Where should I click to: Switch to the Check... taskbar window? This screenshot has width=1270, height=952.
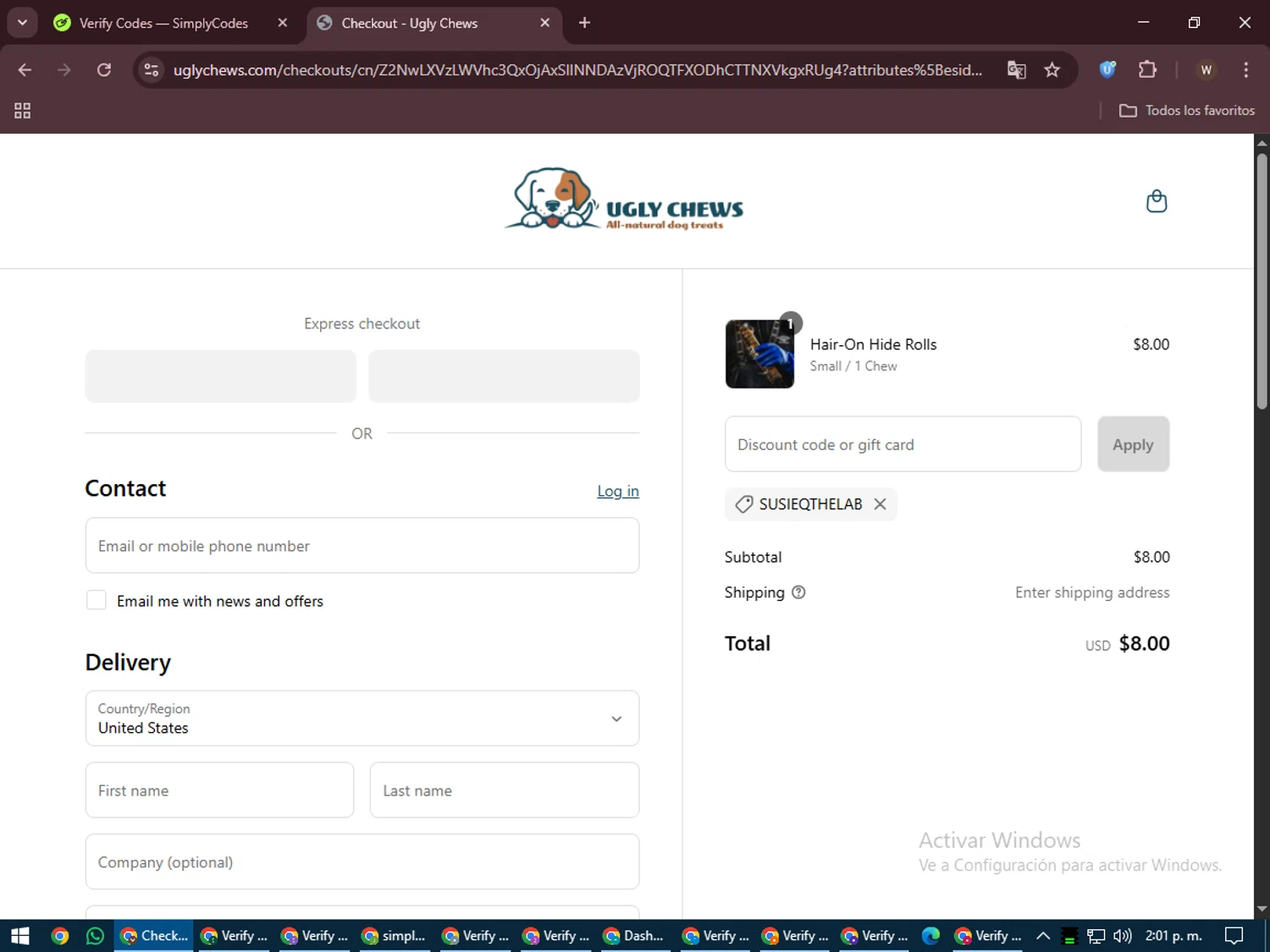154,936
